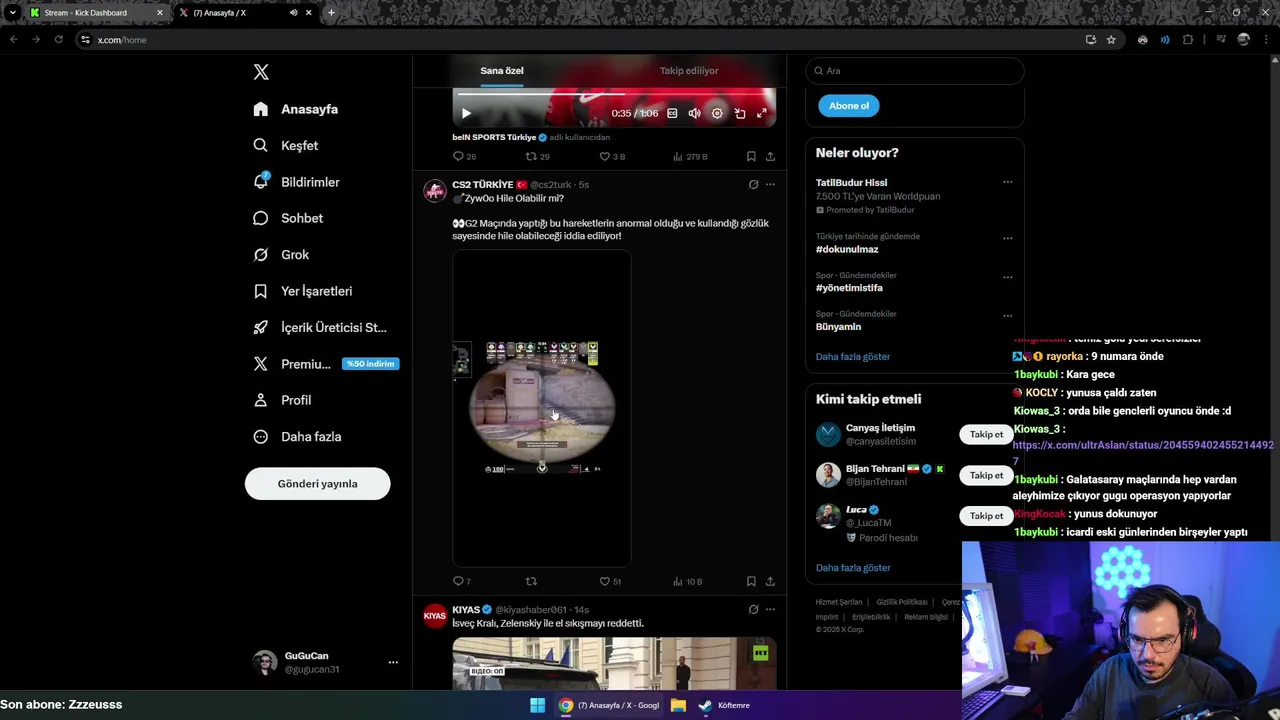Screen dimensions: 1280x720
Task: Open Sohbet messages
Action: point(288,218)
